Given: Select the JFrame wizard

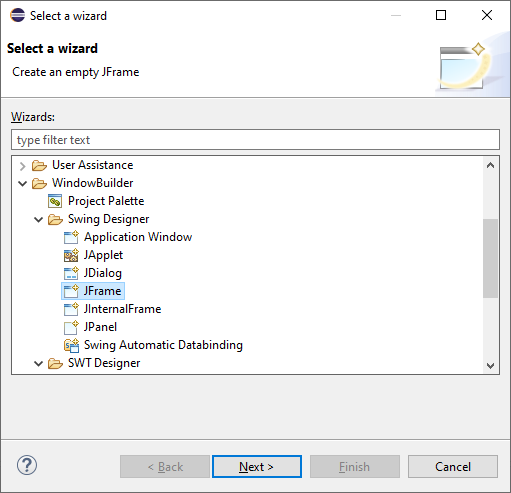Looking at the screenshot, I should click(x=102, y=291).
